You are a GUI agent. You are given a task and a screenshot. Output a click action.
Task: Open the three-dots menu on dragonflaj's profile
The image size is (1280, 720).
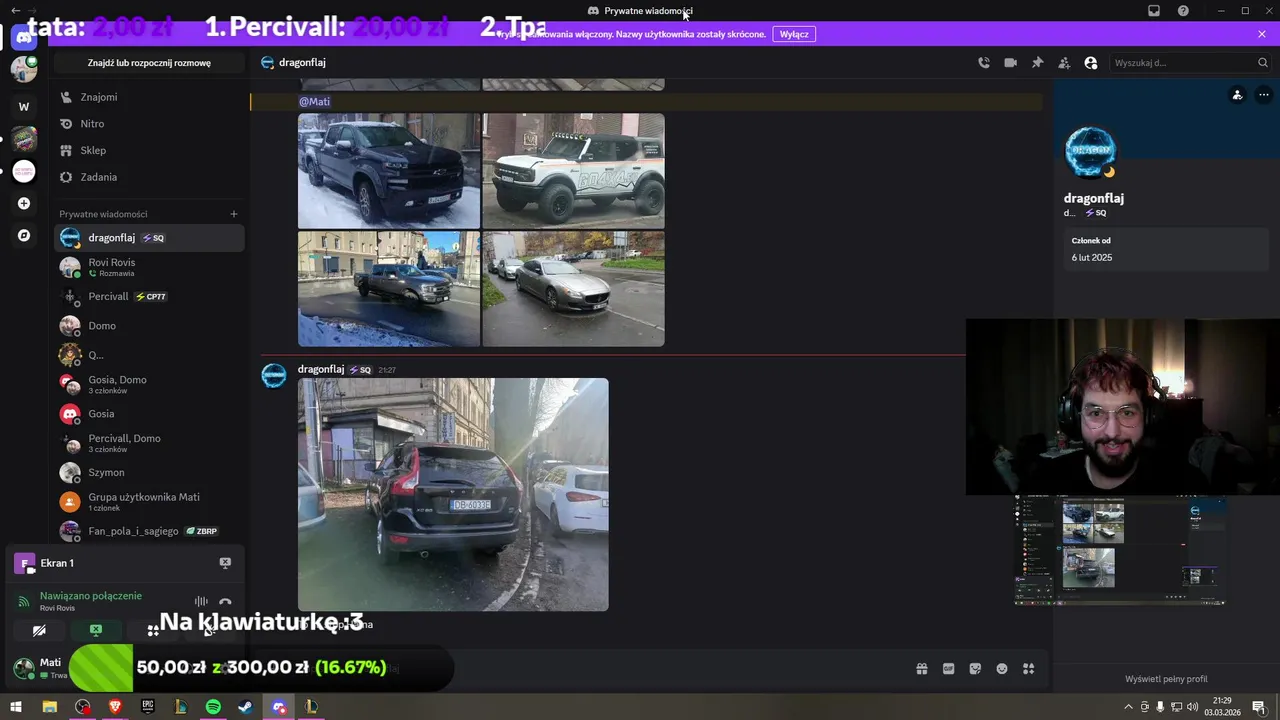pyautogui.click(x=1264, y=95)
